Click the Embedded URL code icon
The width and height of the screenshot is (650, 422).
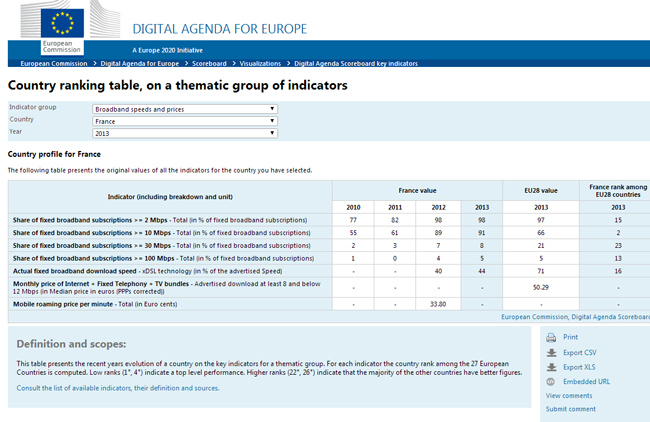coord(552,381)
